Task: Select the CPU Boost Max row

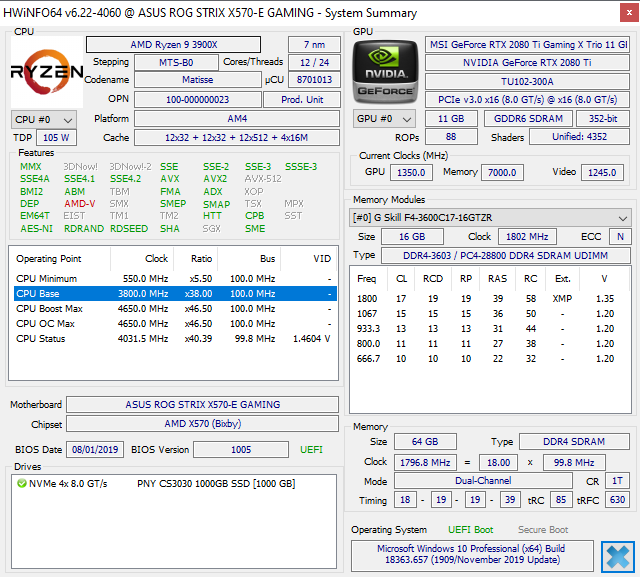Action: [175, 308]
